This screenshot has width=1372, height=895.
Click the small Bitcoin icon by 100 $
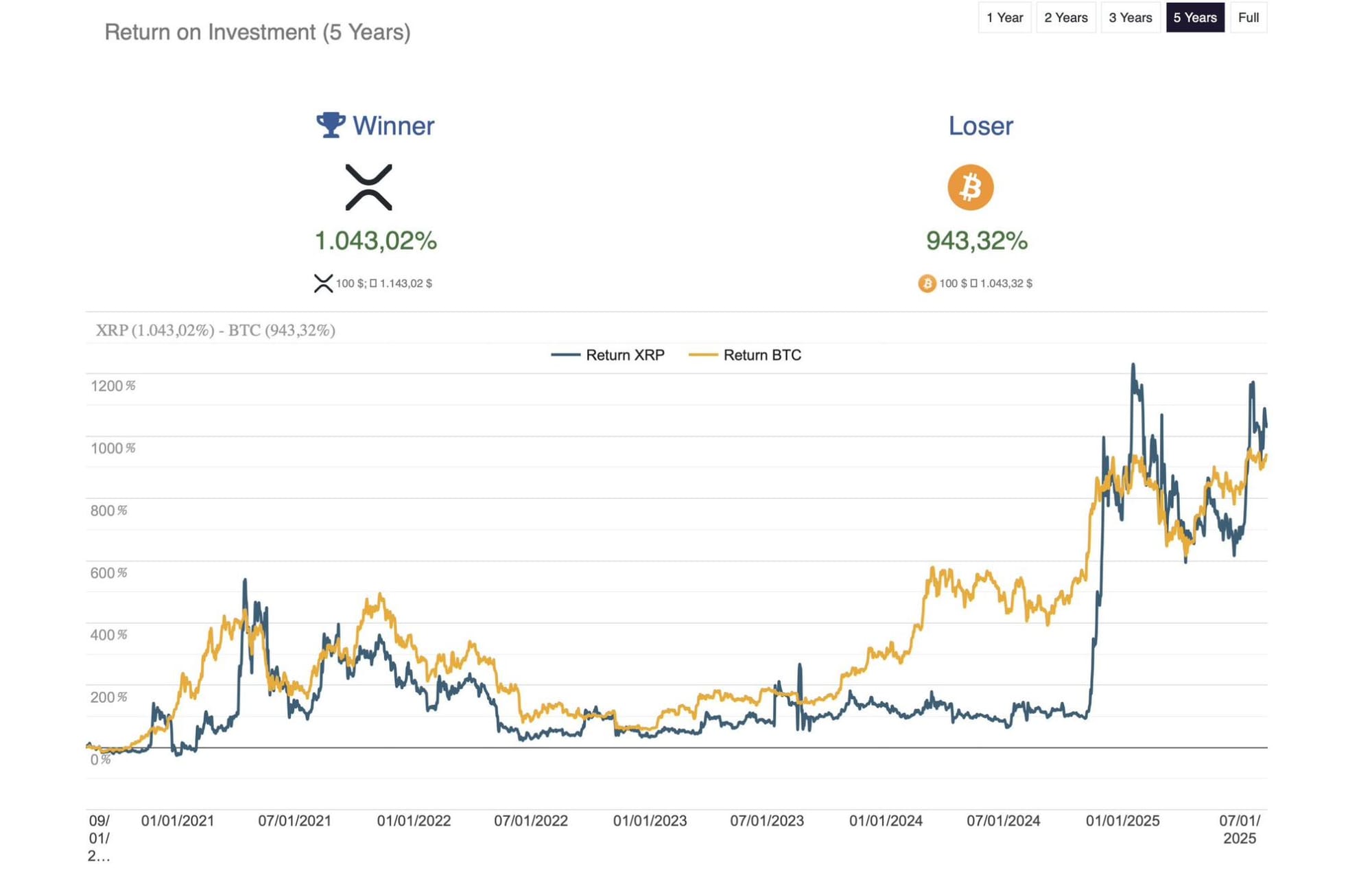[927, 283]
